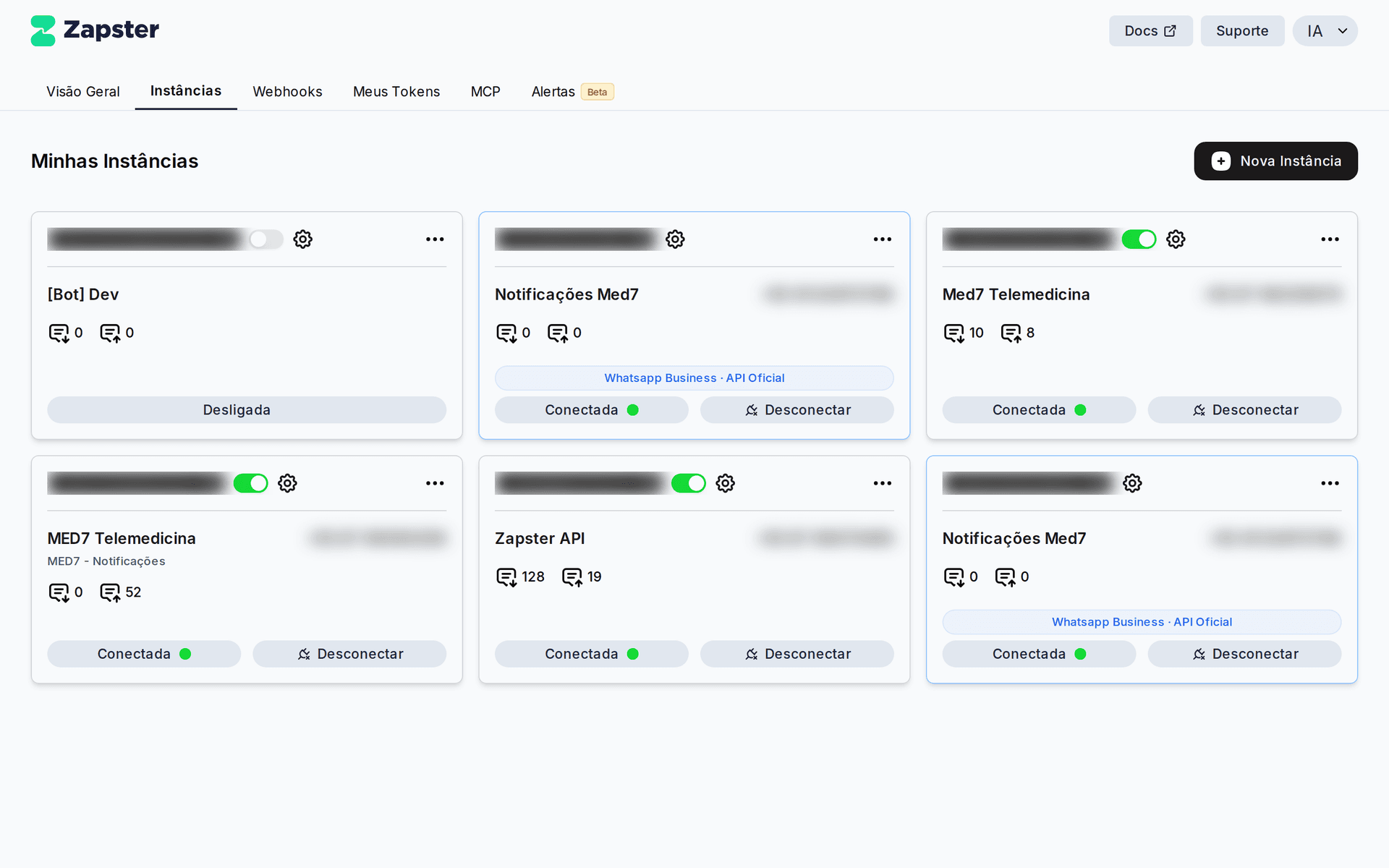Open settings gear on bottom-right Notificações Med7 card
The height and width of the screenshot is (868, 1389).
point(1132,483)
